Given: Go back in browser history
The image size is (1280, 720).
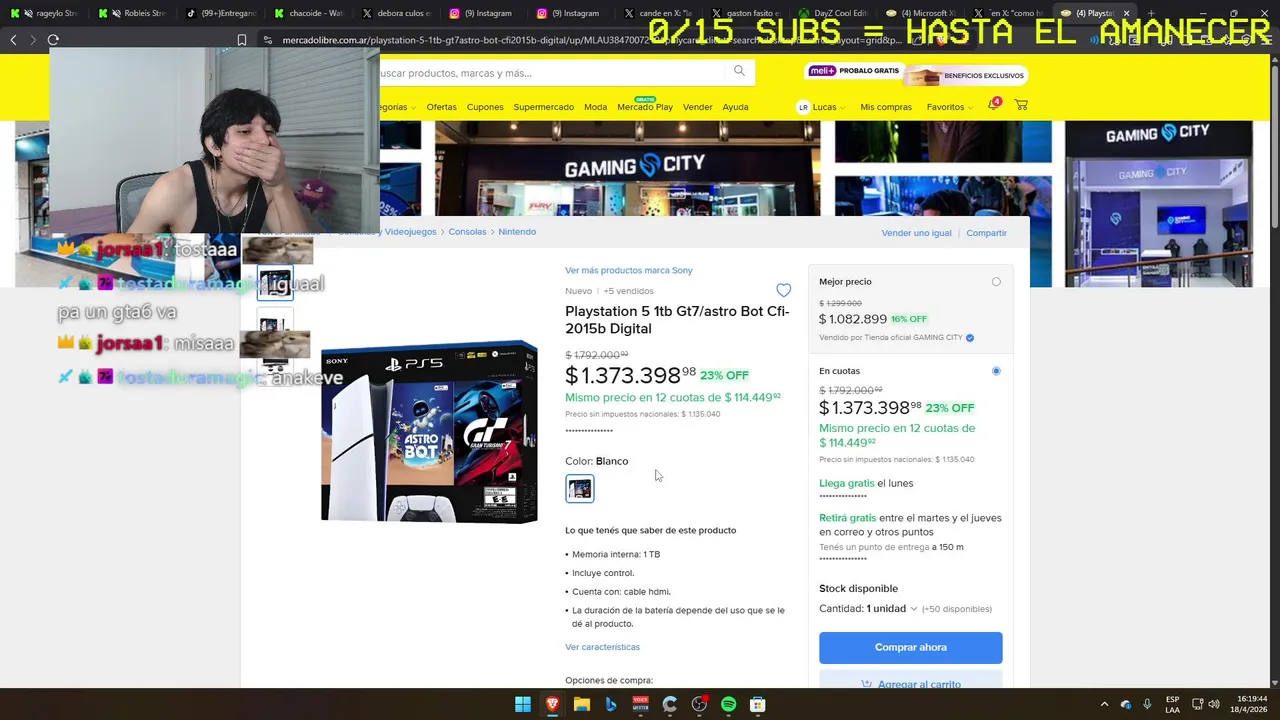Looking at the screenshot, I should (13, 40).
